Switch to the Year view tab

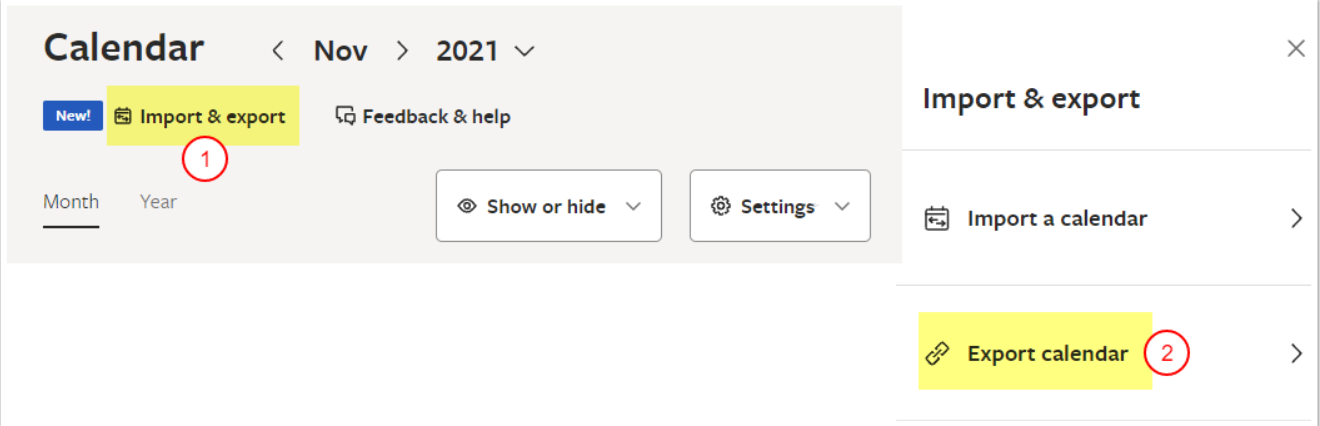point(158,202)
